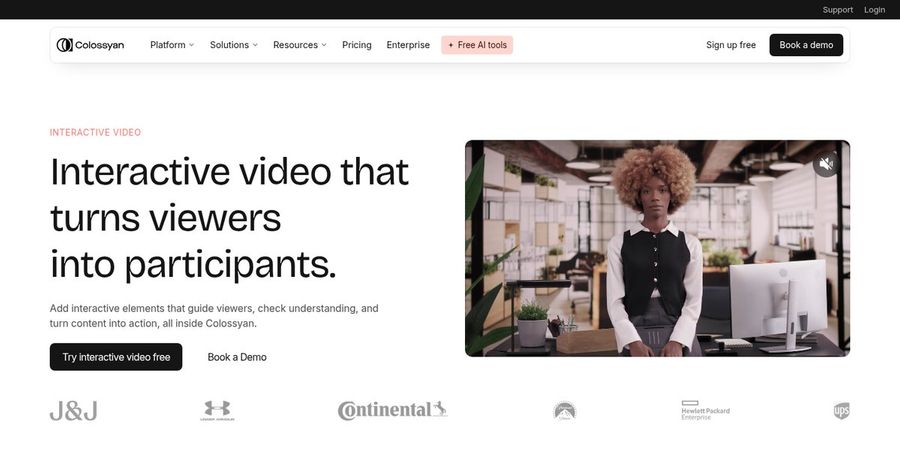The width and height of the screenshot is (900, 475).
Task: Click the Login link
Action: [x=874, y=10]
